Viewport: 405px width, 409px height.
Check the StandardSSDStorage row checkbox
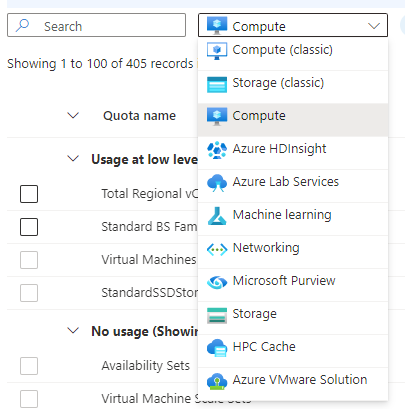(x=29, y=293)
